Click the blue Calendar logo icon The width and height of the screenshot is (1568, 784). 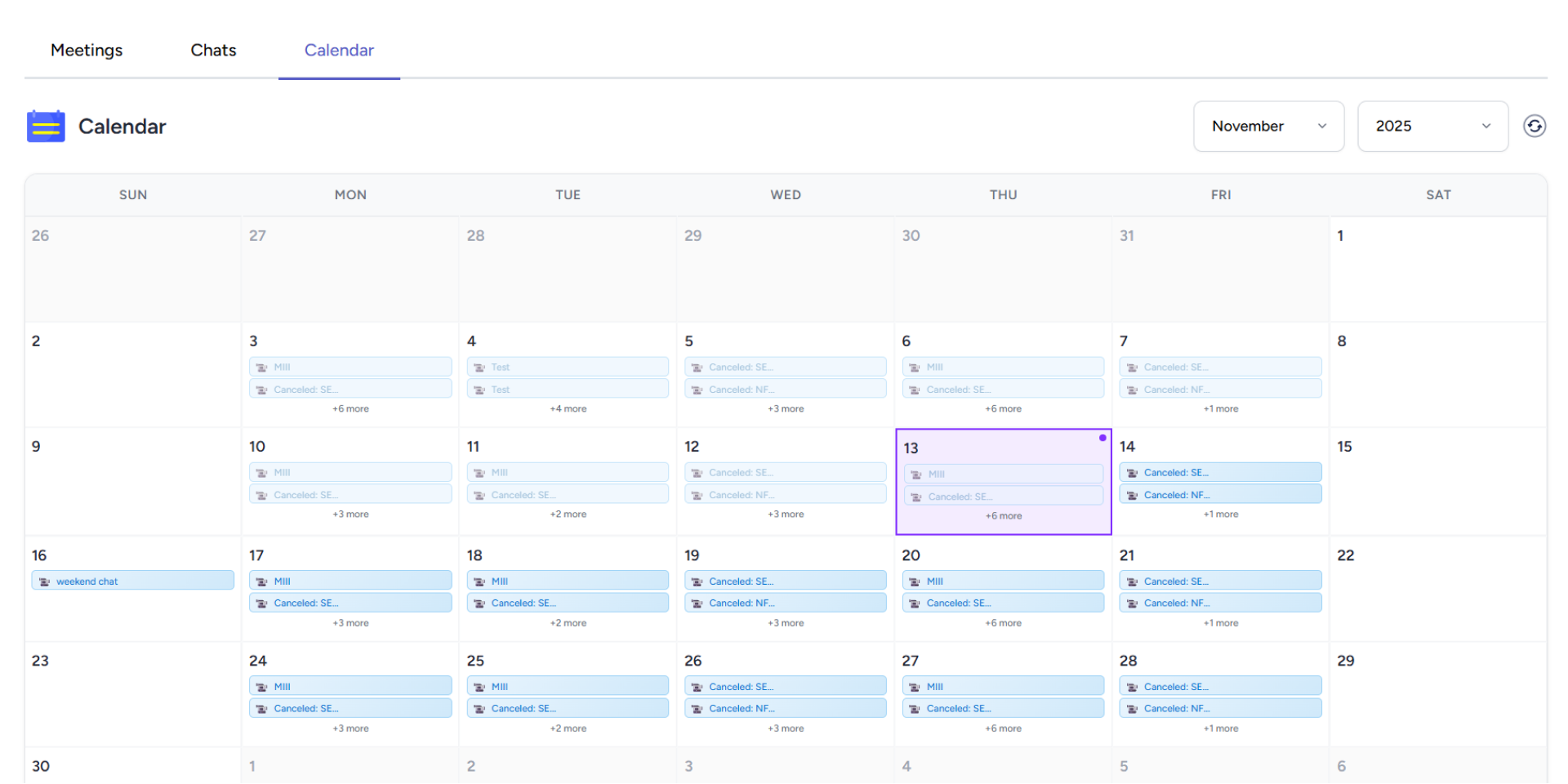point(46,127)
